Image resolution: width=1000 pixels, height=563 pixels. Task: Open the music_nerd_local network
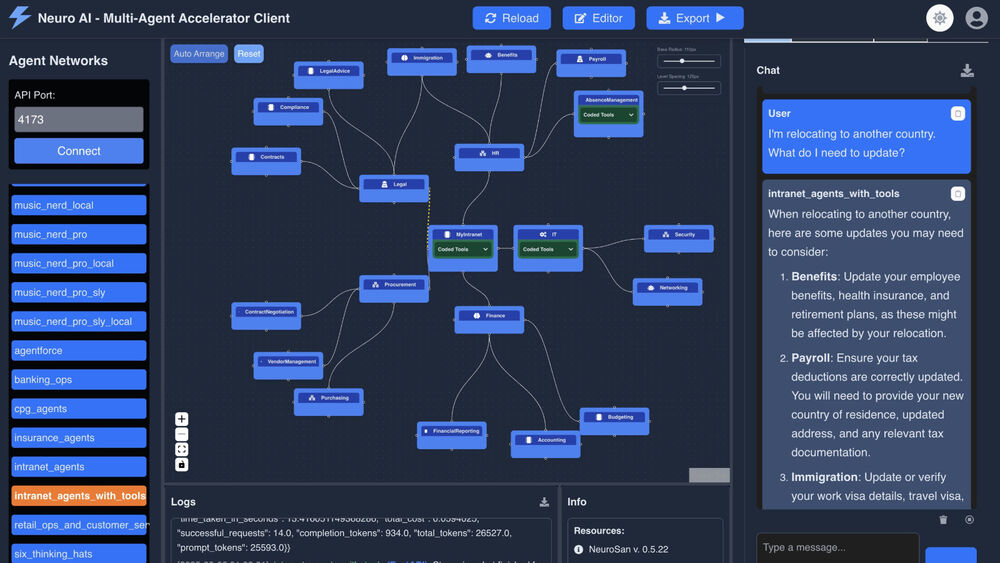point(78,205)
